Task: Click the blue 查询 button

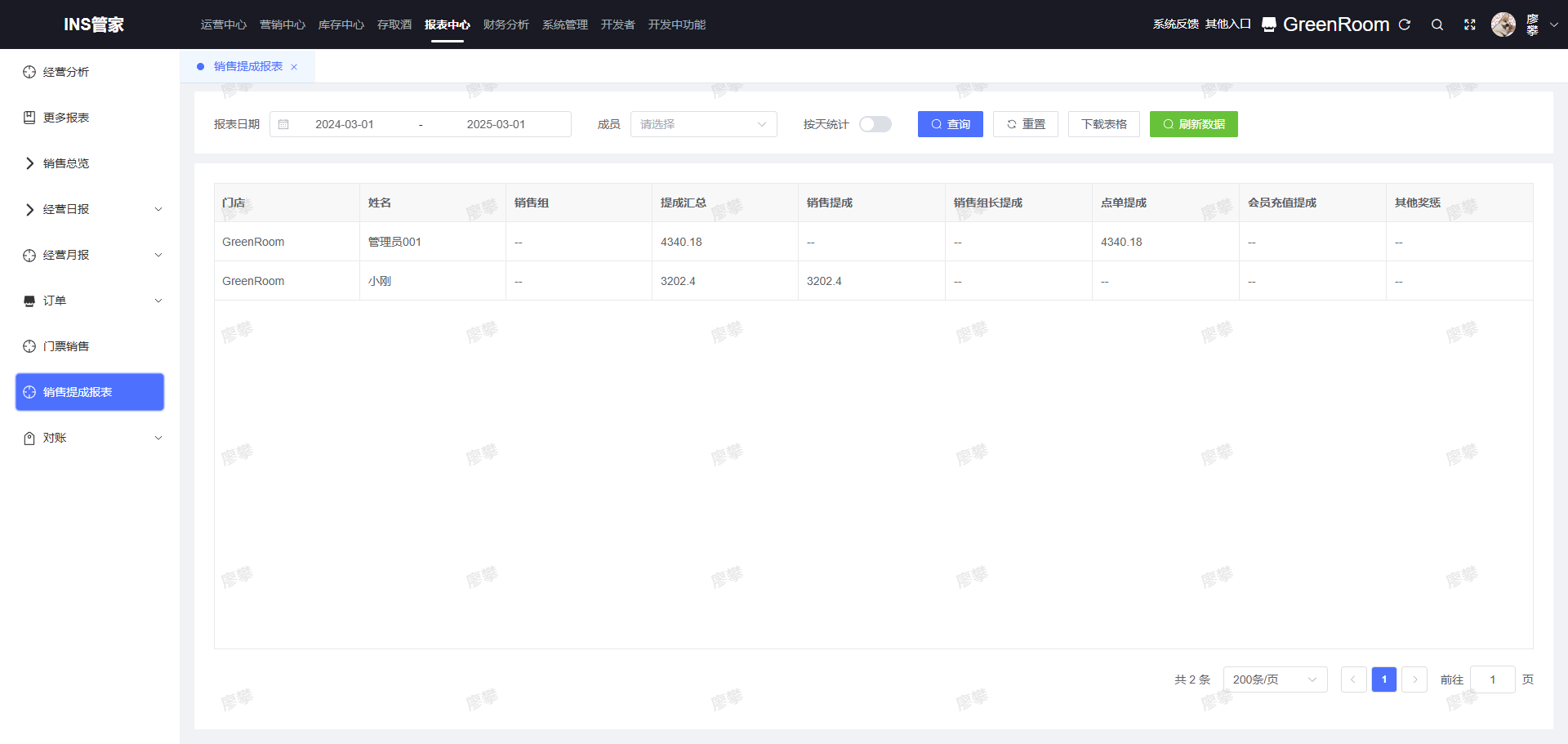Action: click(951, 124)
